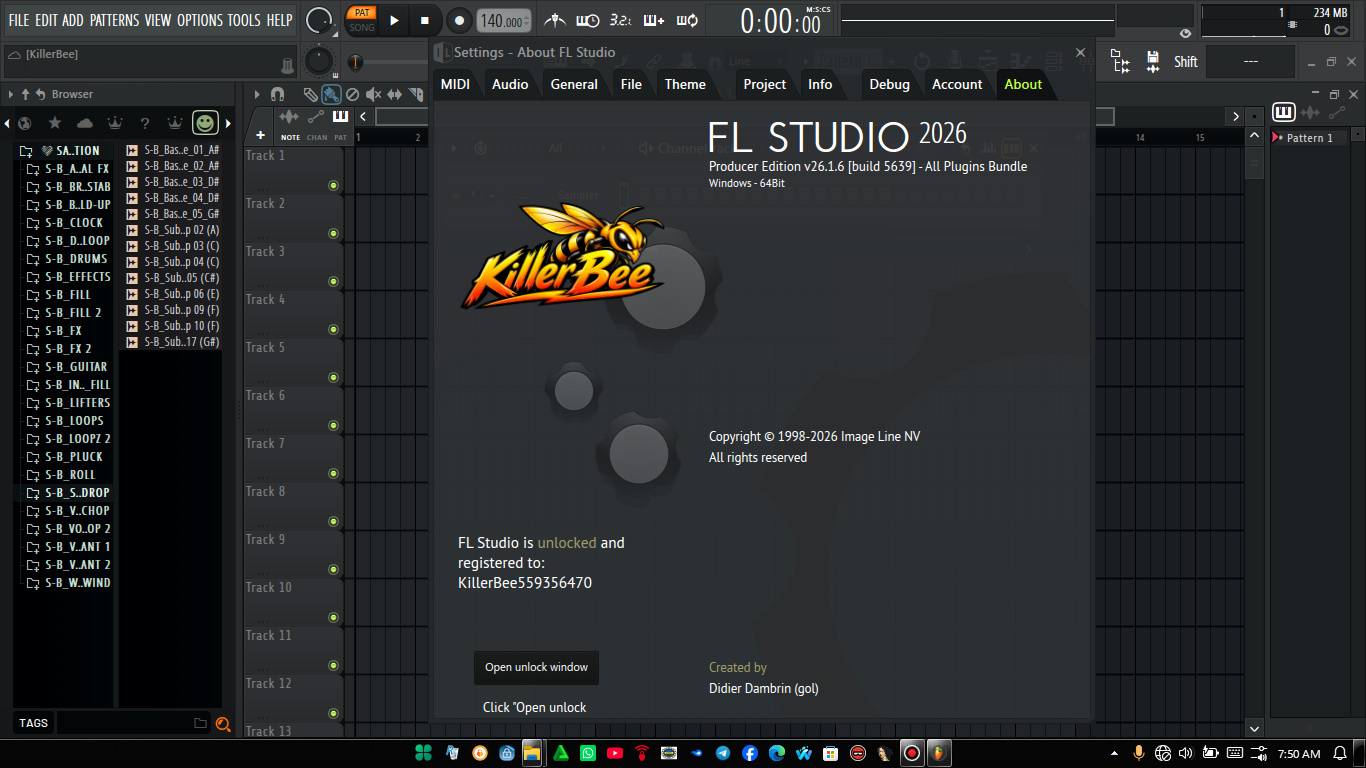
Task: Open the browser question mark tab
Action: point(145,123)
